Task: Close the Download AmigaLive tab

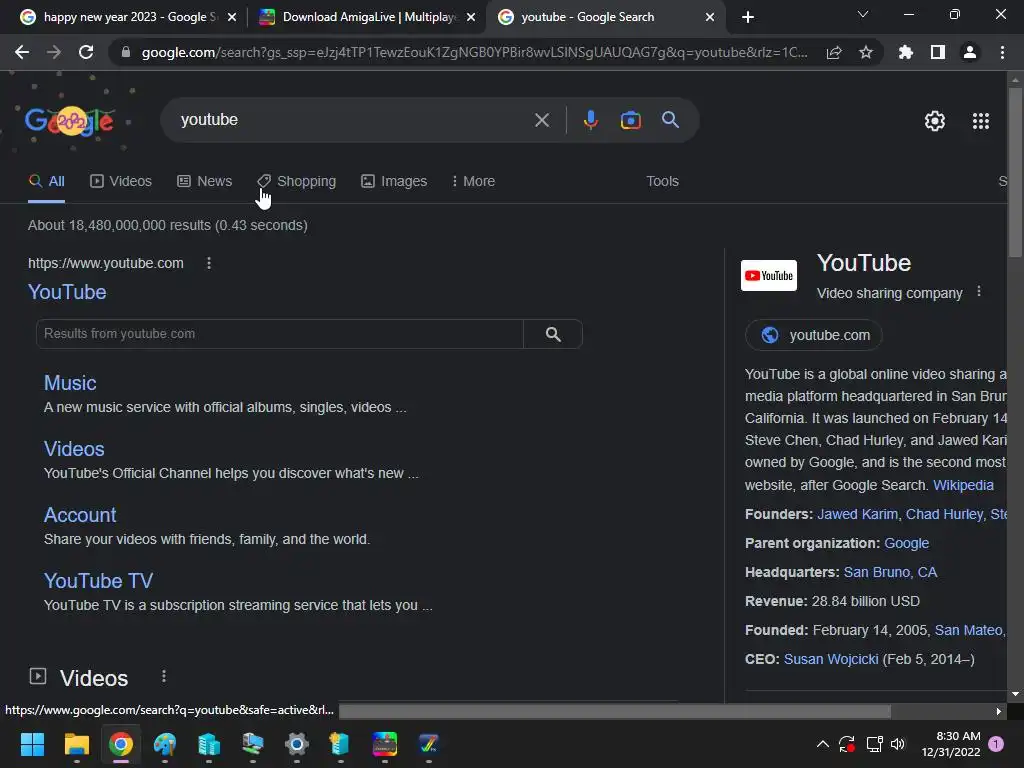Action: (x=471, y=17)
